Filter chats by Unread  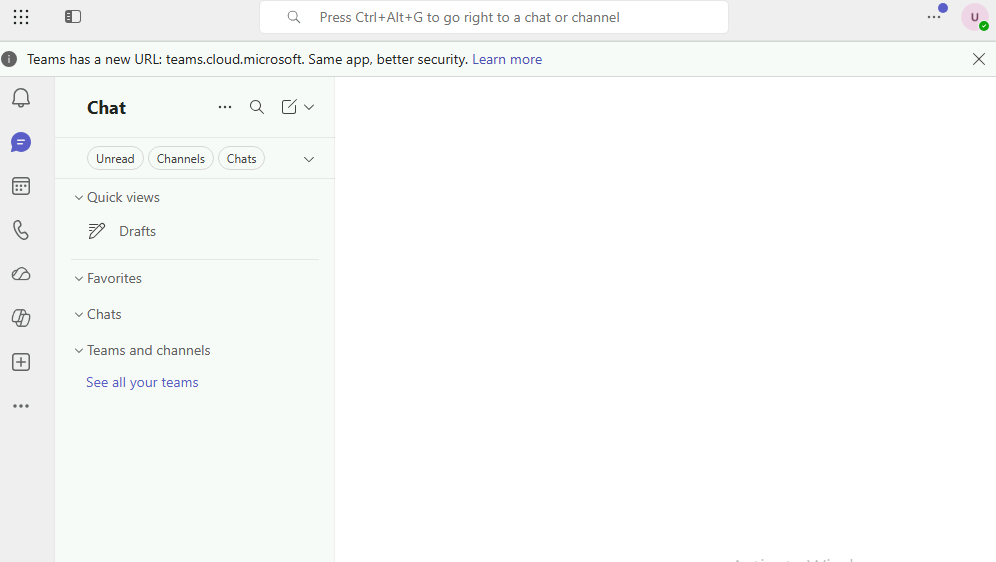coord(115,159)
